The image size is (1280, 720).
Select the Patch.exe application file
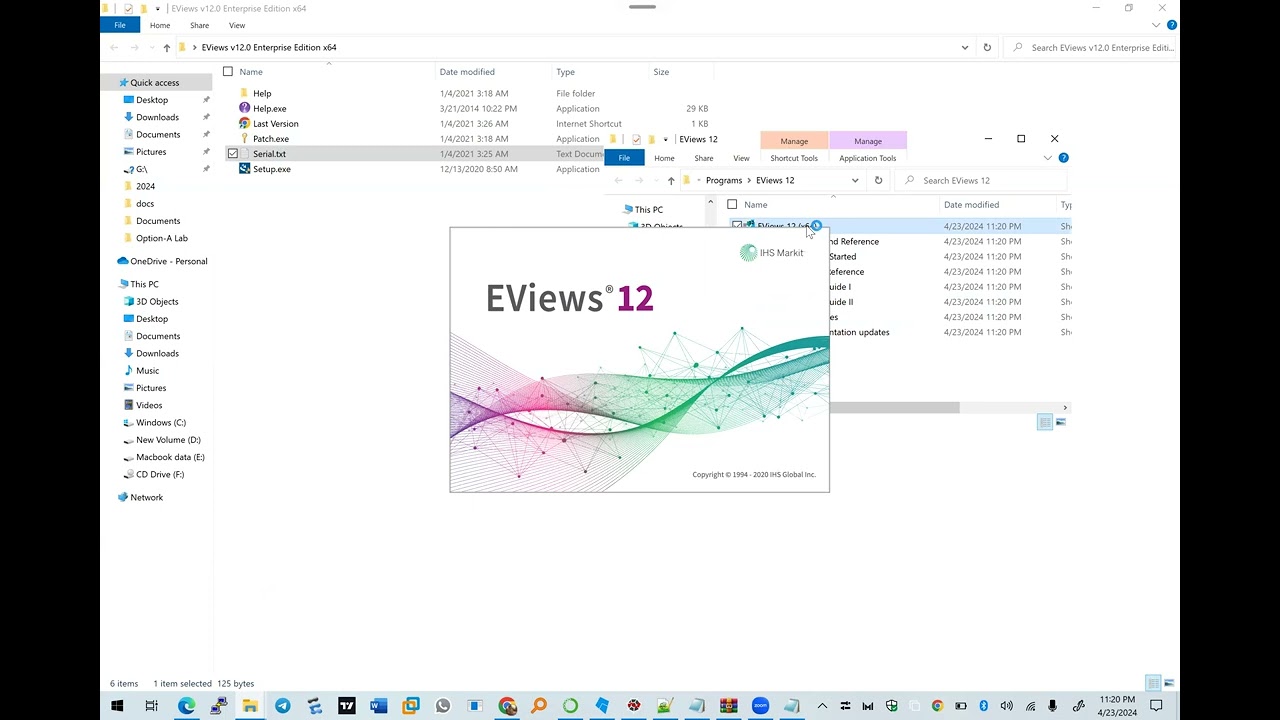(x=270, y=139)
